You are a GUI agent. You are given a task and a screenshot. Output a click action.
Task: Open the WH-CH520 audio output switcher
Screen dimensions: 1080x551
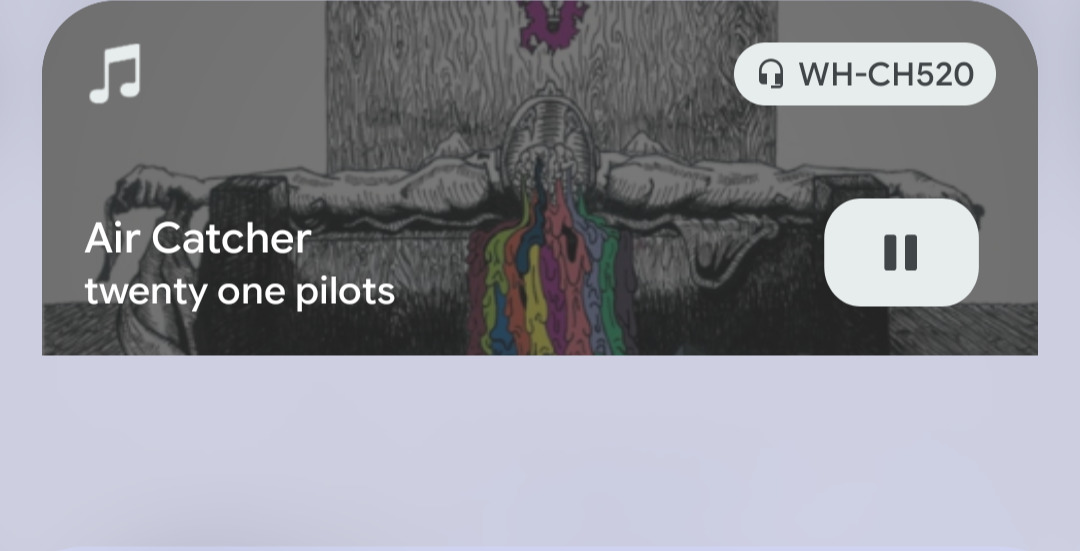[864, 74]
